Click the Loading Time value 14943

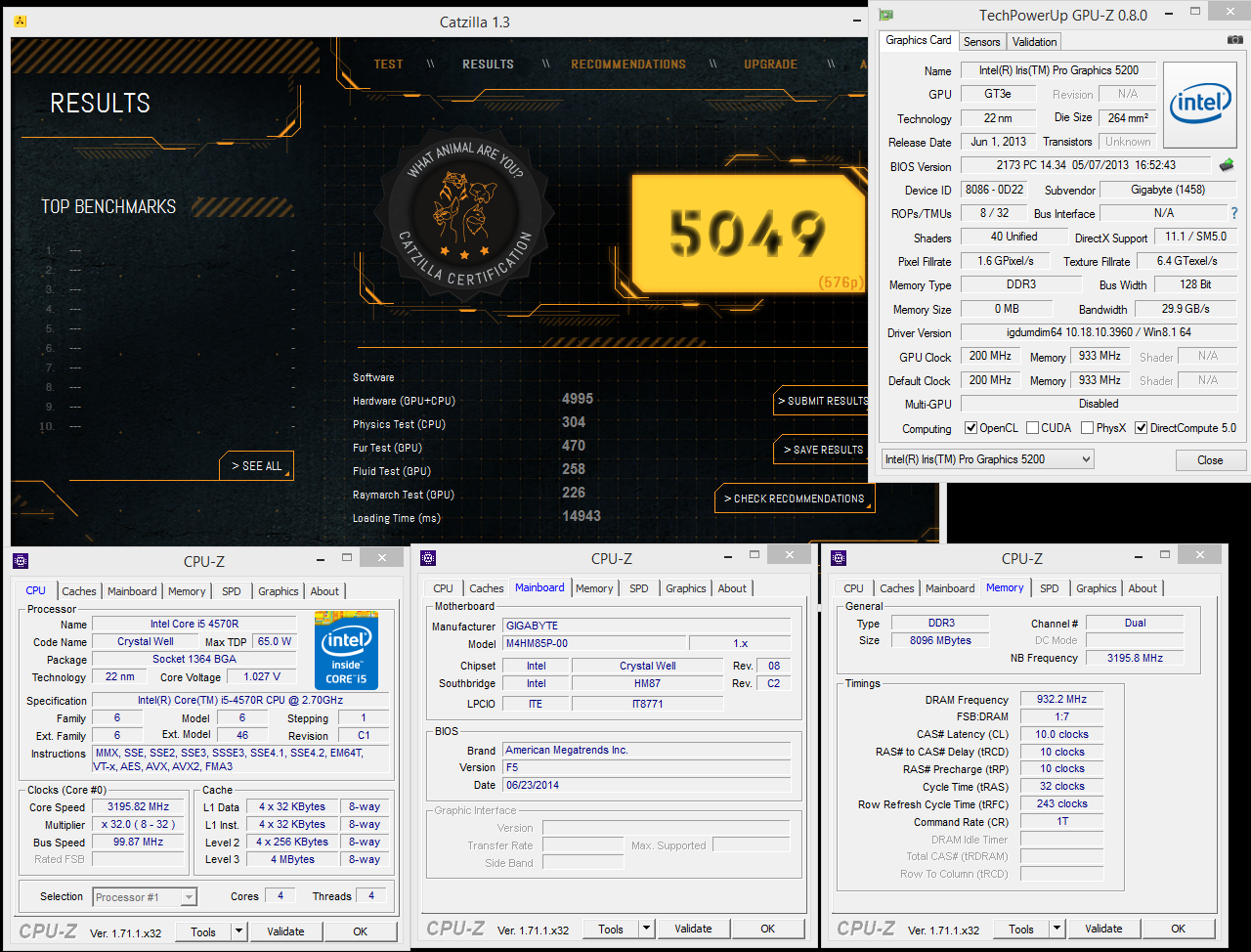point(582,516)
